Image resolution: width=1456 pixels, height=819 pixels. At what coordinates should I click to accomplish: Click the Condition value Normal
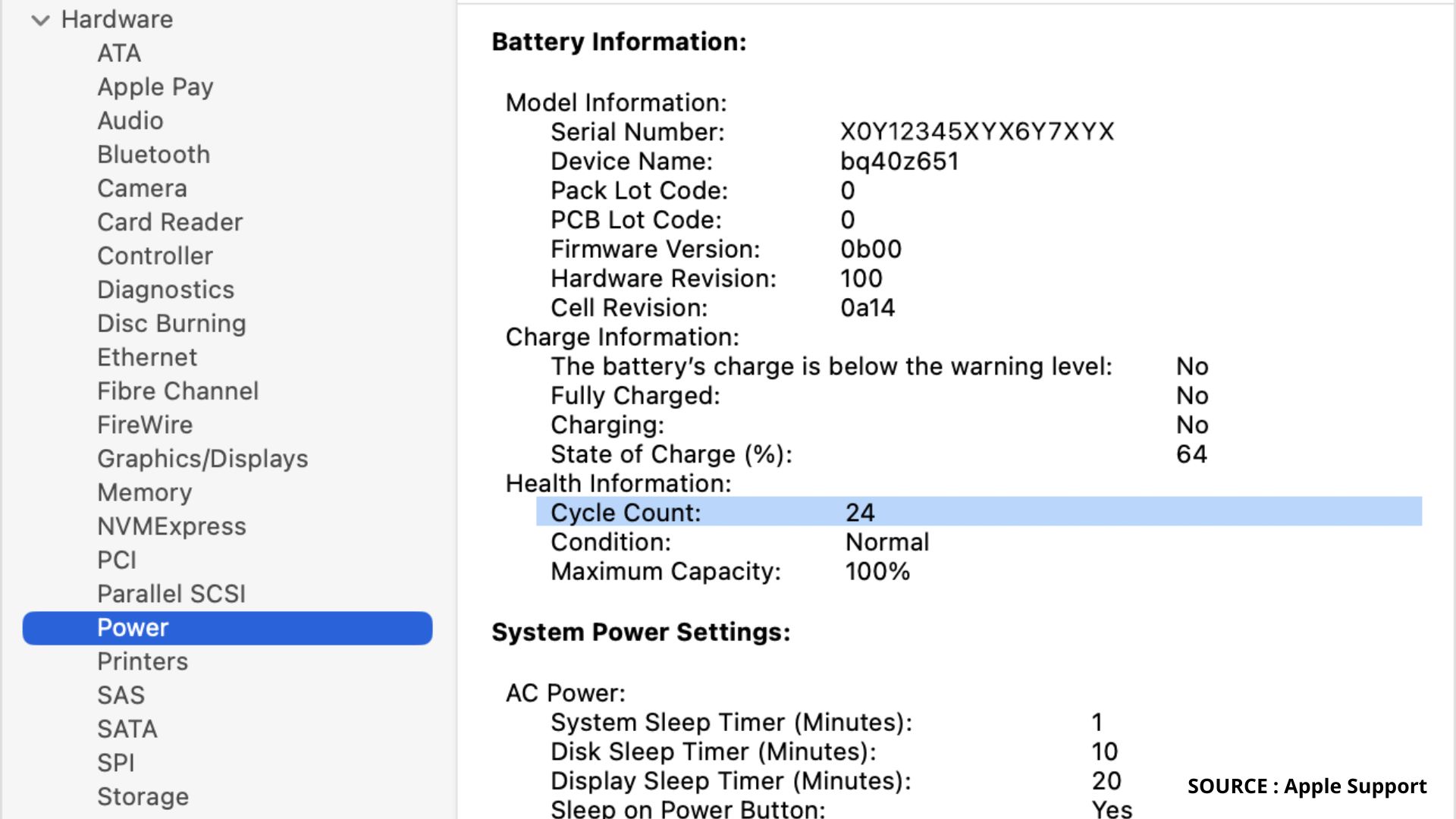(887, 542)
